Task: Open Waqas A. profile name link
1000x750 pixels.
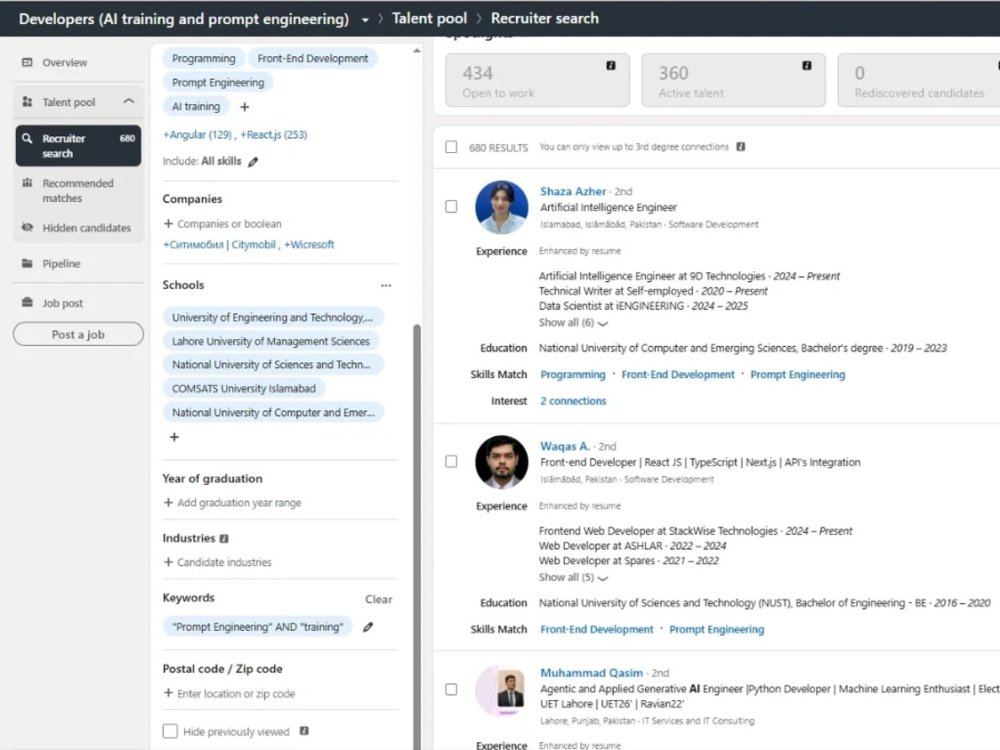Action: click(565, 446)
